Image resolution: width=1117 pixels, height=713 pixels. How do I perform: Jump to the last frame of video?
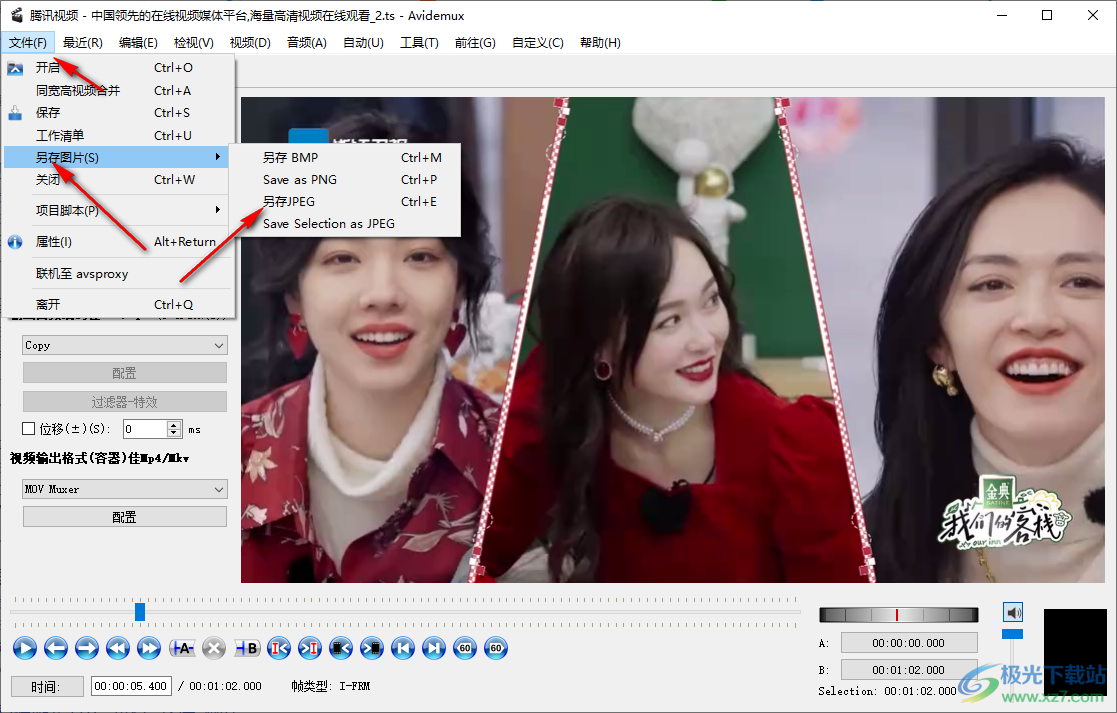pyautogui.click(x=433, y=648)
